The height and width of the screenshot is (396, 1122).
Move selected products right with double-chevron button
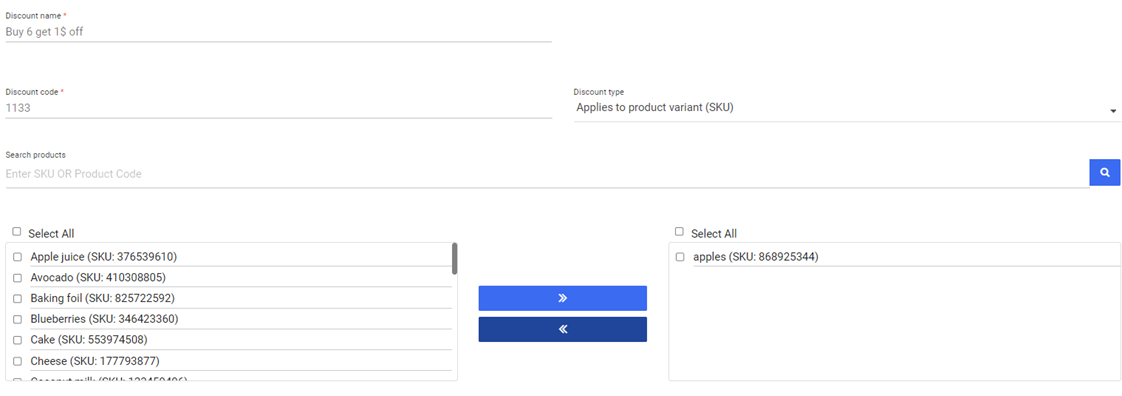pyautogui.click(x=562, y=298)
